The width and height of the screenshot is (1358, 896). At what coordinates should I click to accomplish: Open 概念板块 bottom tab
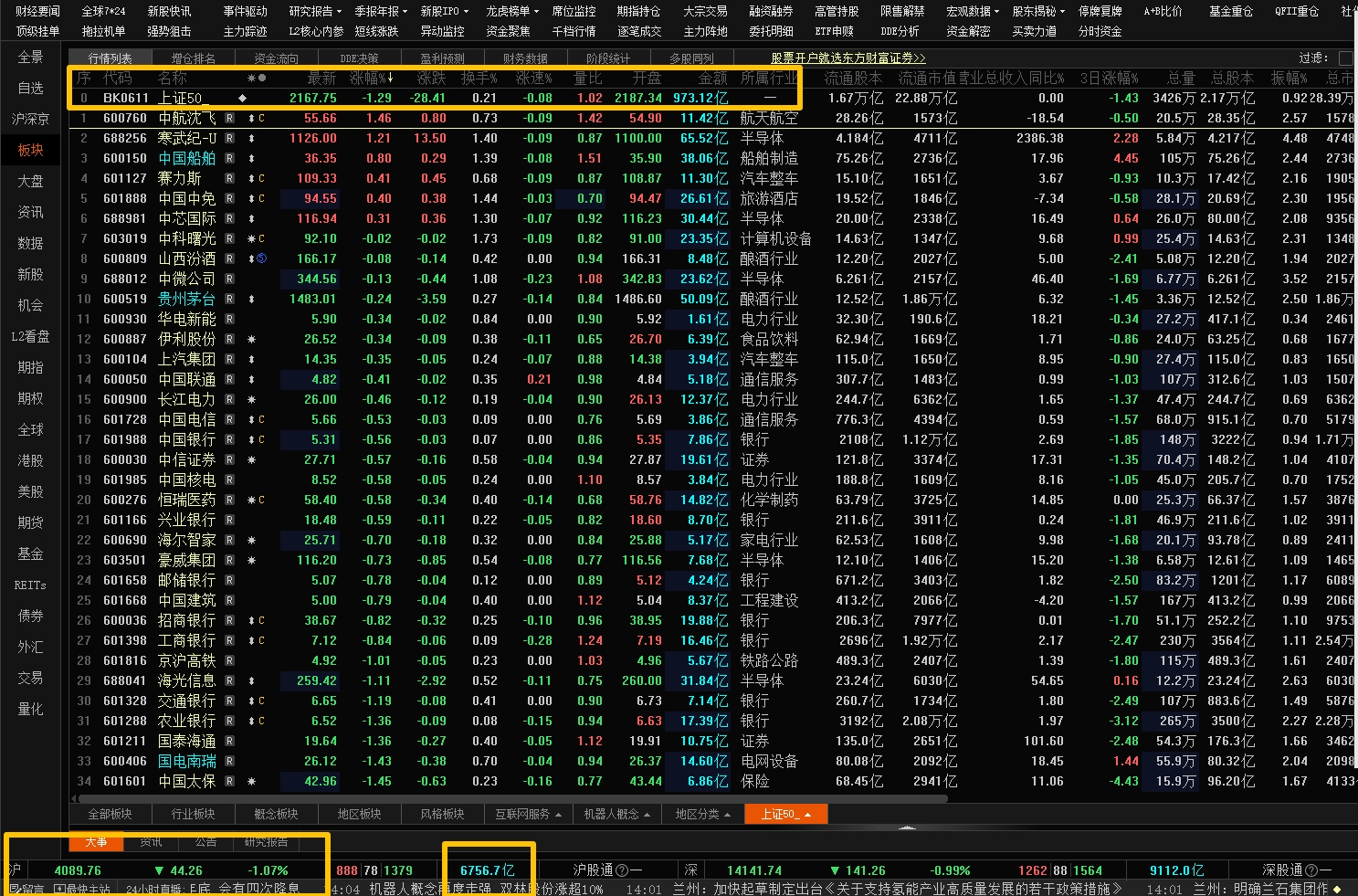pyautogui.click(x=276, y=814)
